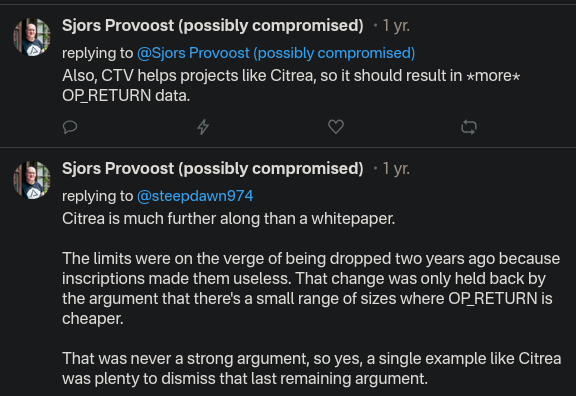Follow the @steepdawn974 mention link
The height and width of the screenshot is (396, 576).
(x=195, y=196)
